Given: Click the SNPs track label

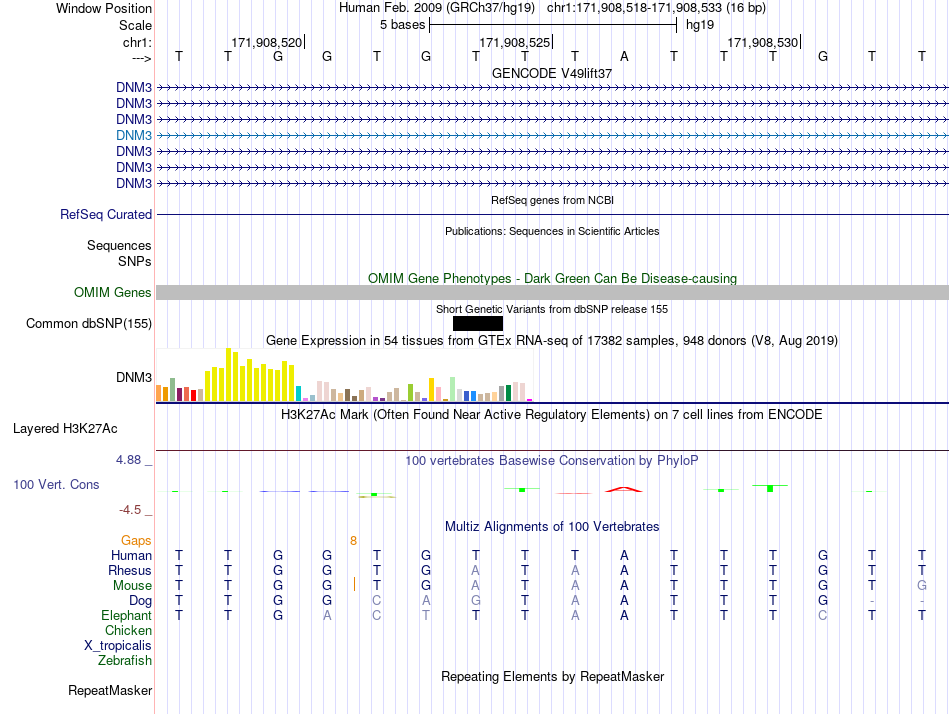Looking at the screenshot, I should click(x=135, y=261).
